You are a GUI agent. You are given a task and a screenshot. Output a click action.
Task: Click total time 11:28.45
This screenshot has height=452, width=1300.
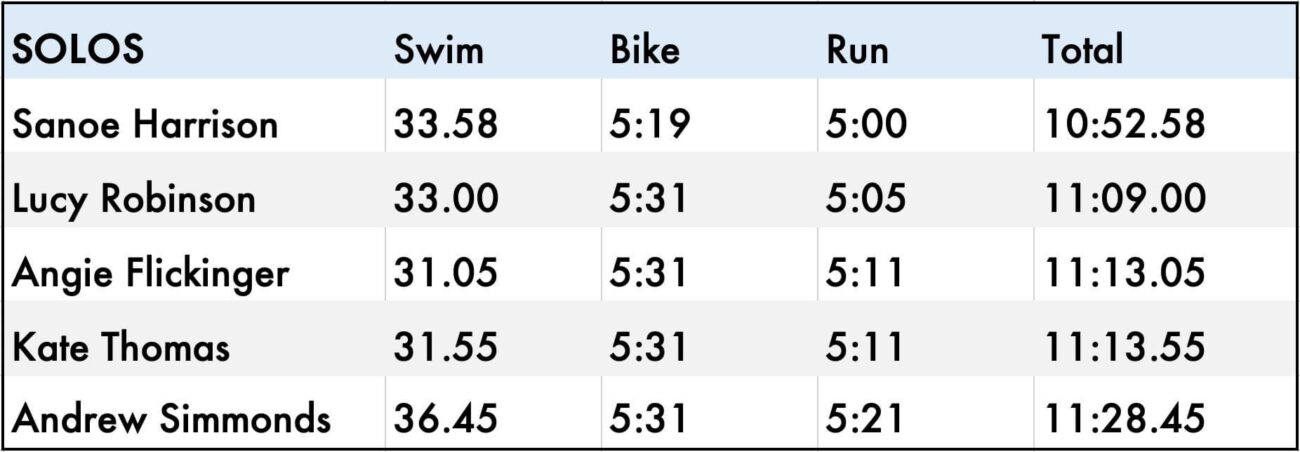tap(1124, 419)
